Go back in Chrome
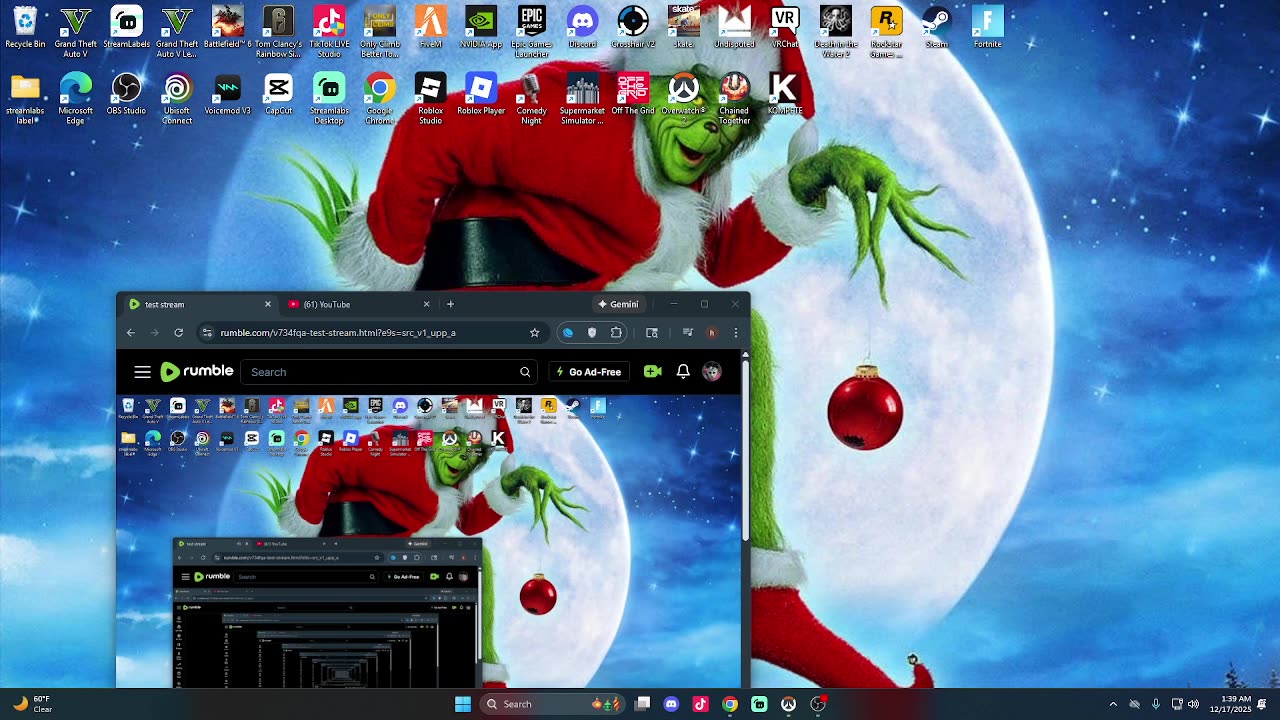This screenshot has width=1280, height=720. pos(131,333)
